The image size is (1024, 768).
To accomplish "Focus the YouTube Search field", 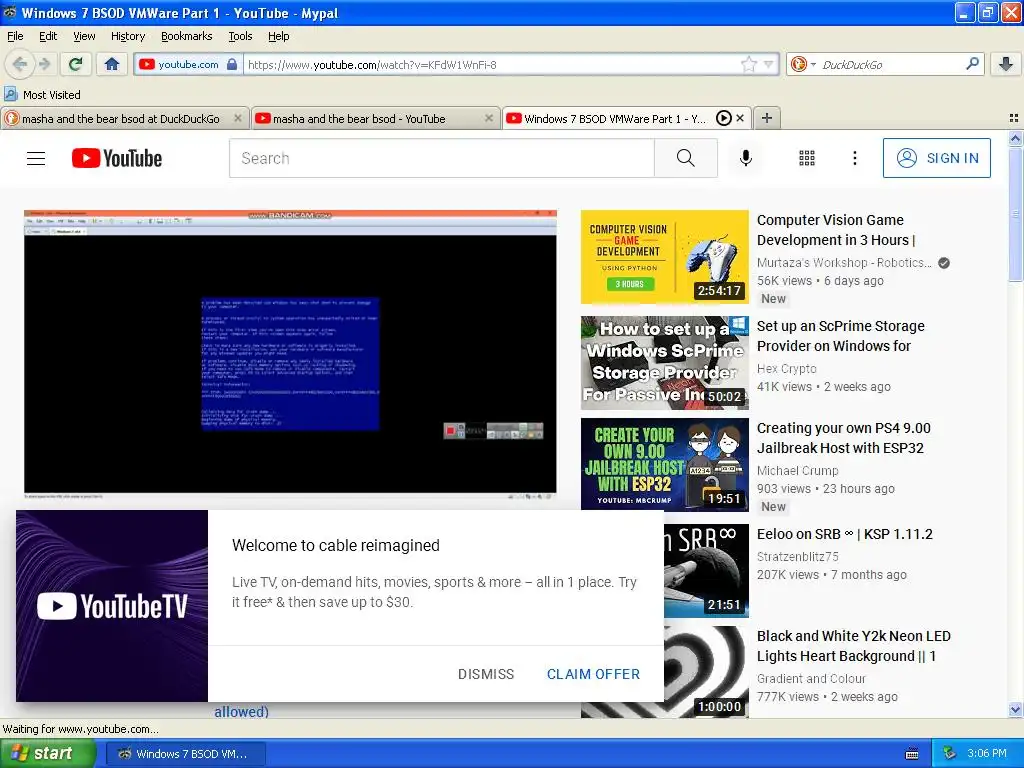I will [441, 158].
